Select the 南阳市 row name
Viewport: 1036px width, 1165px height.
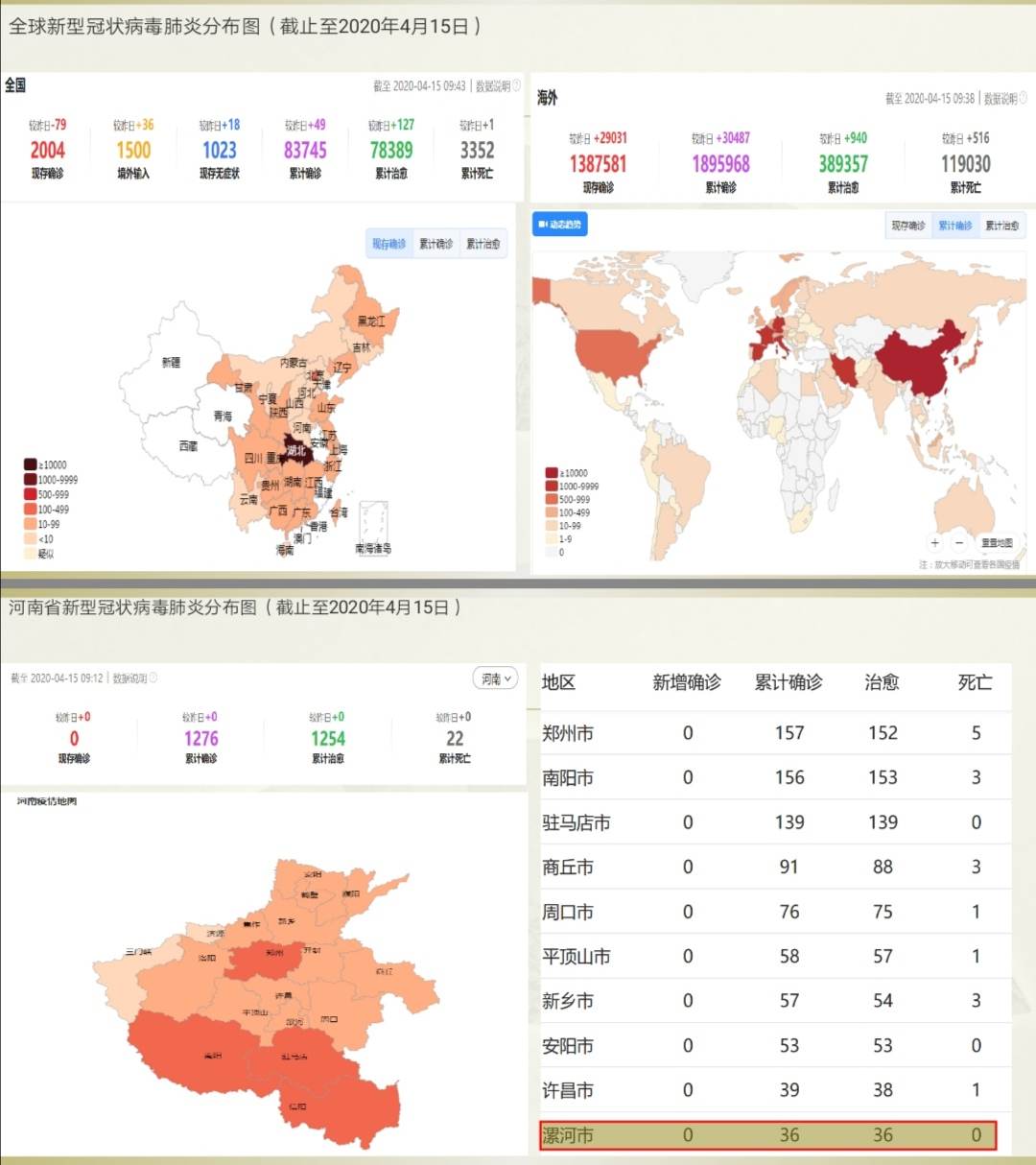568,778
